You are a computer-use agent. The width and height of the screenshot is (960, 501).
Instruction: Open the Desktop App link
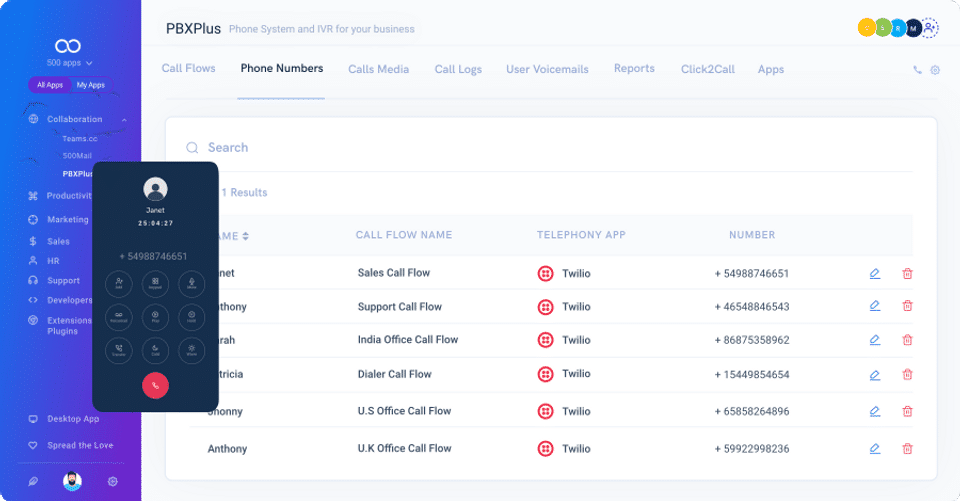pos(73,419)
